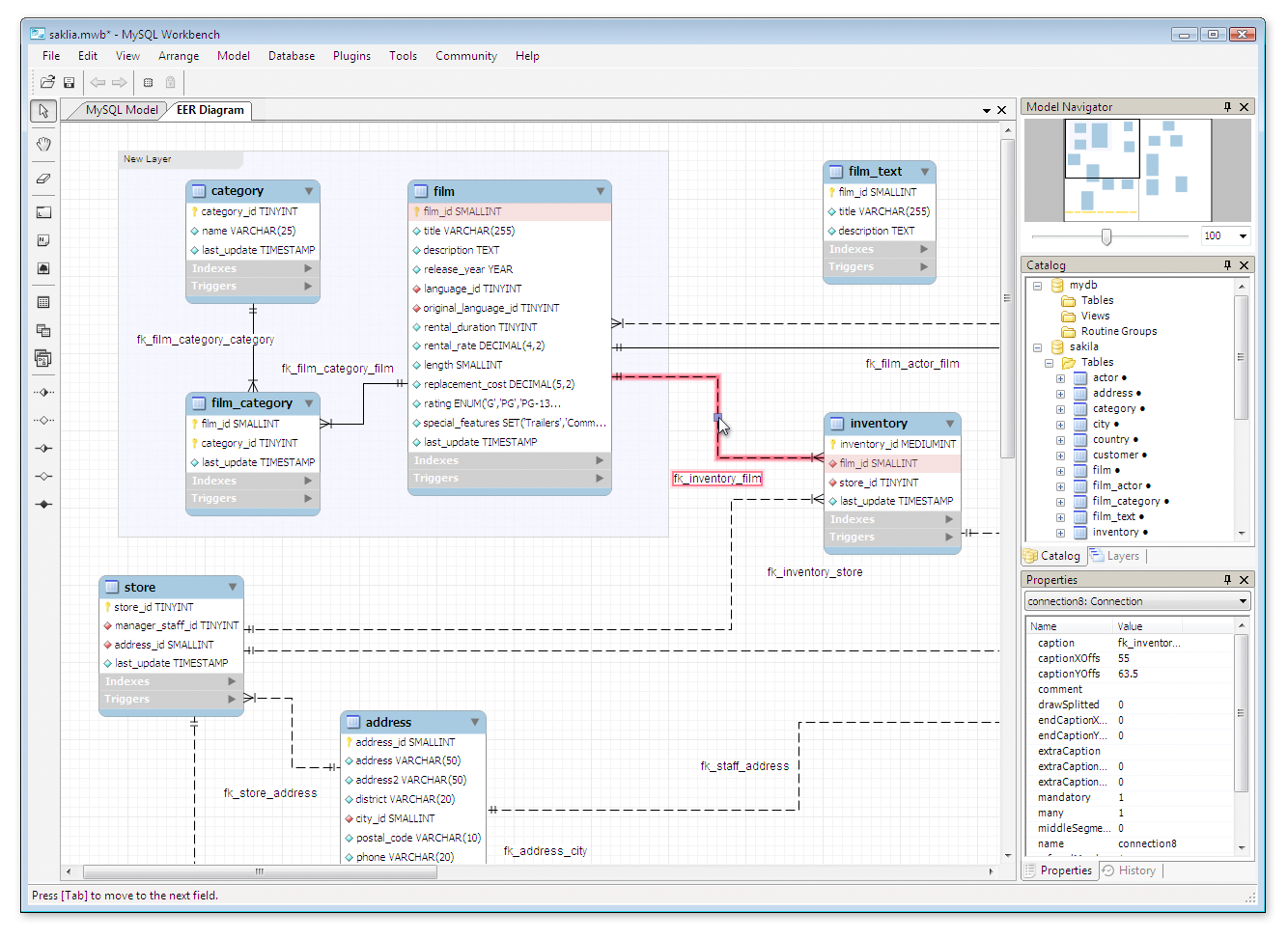Expand the actor table tree node
Viewport: 1288px width, 939px height.
(1060, 378)
